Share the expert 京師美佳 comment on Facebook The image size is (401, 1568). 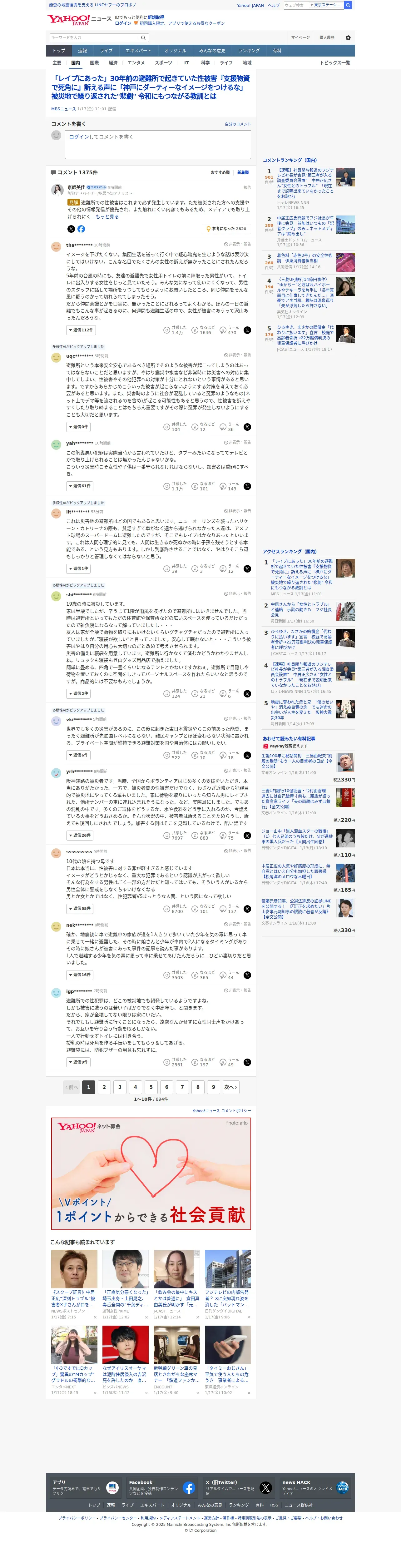click(82, 229)
